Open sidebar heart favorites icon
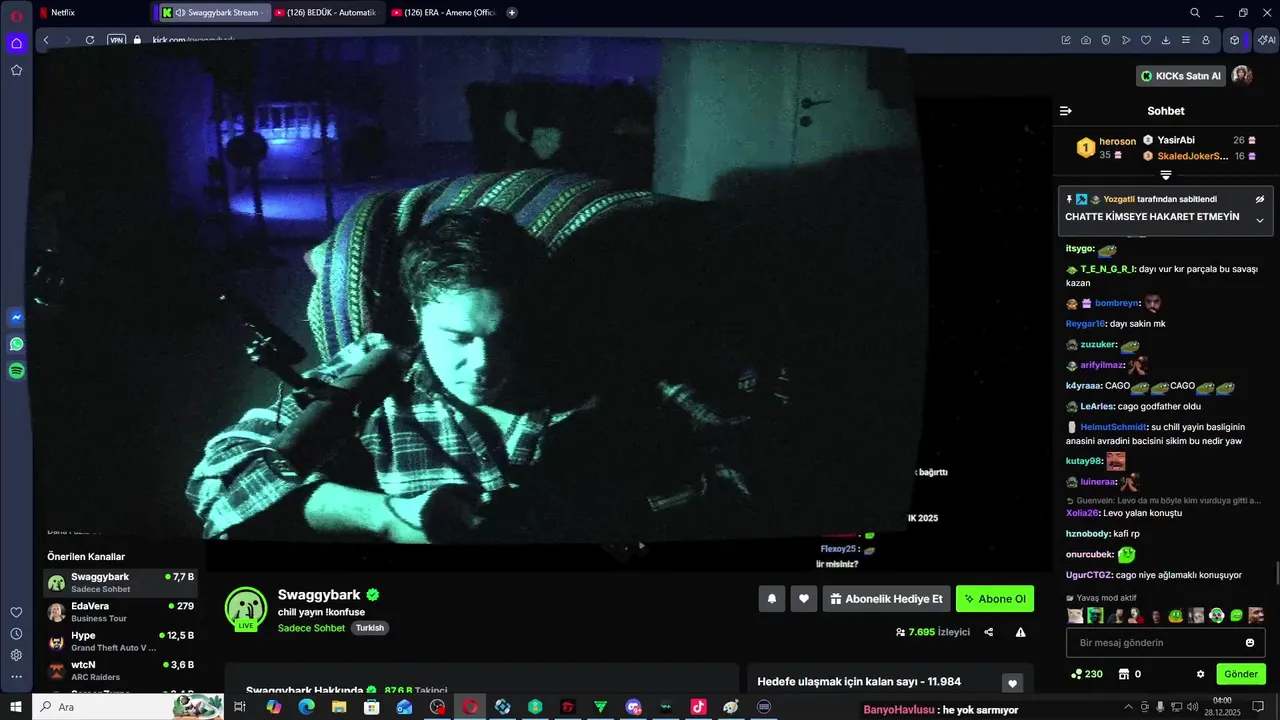1280x720 pixels. click(16, 612)
